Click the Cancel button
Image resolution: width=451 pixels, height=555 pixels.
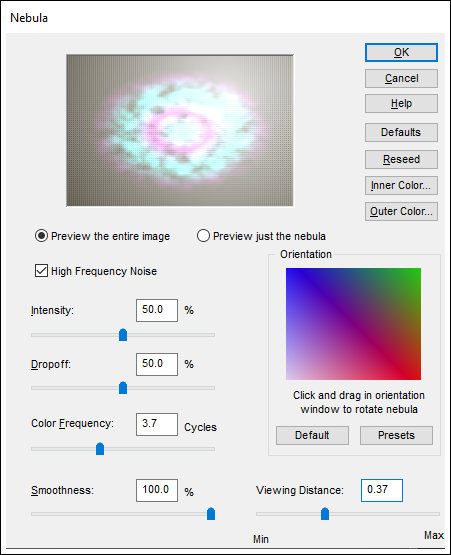coord(401,78)
